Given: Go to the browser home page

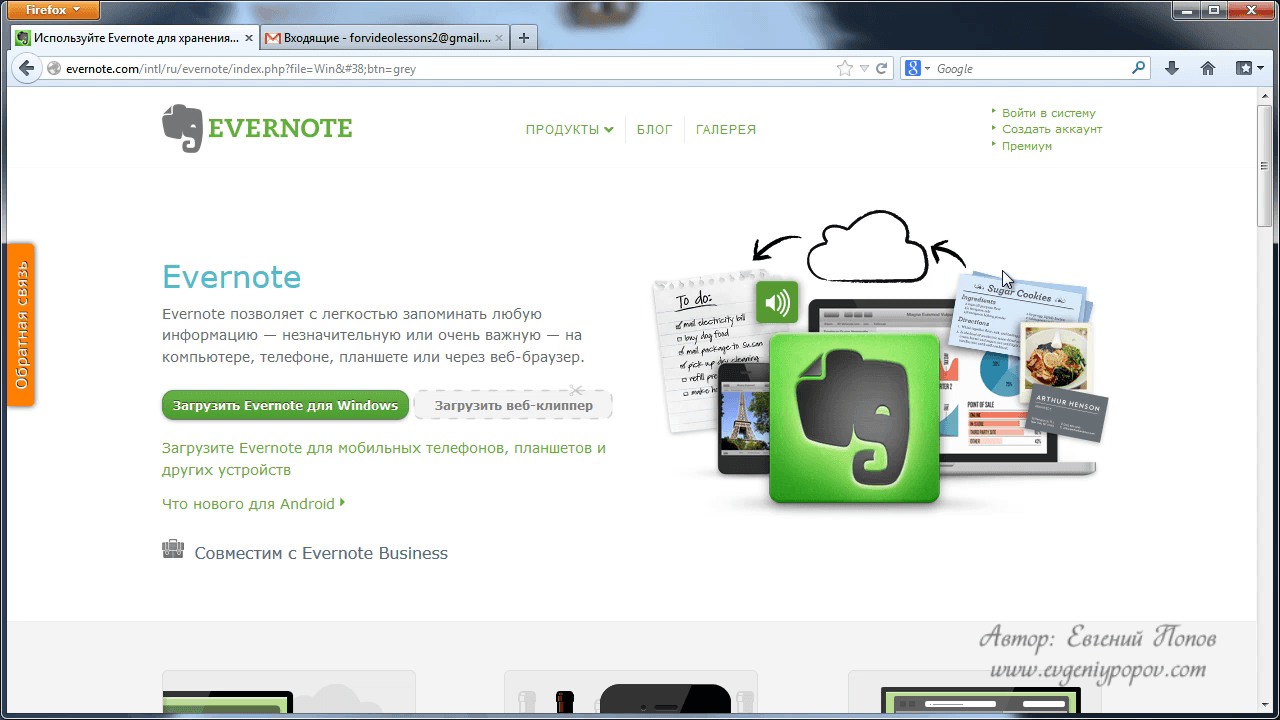Looking at the screenshot, I should (1208, 69).
